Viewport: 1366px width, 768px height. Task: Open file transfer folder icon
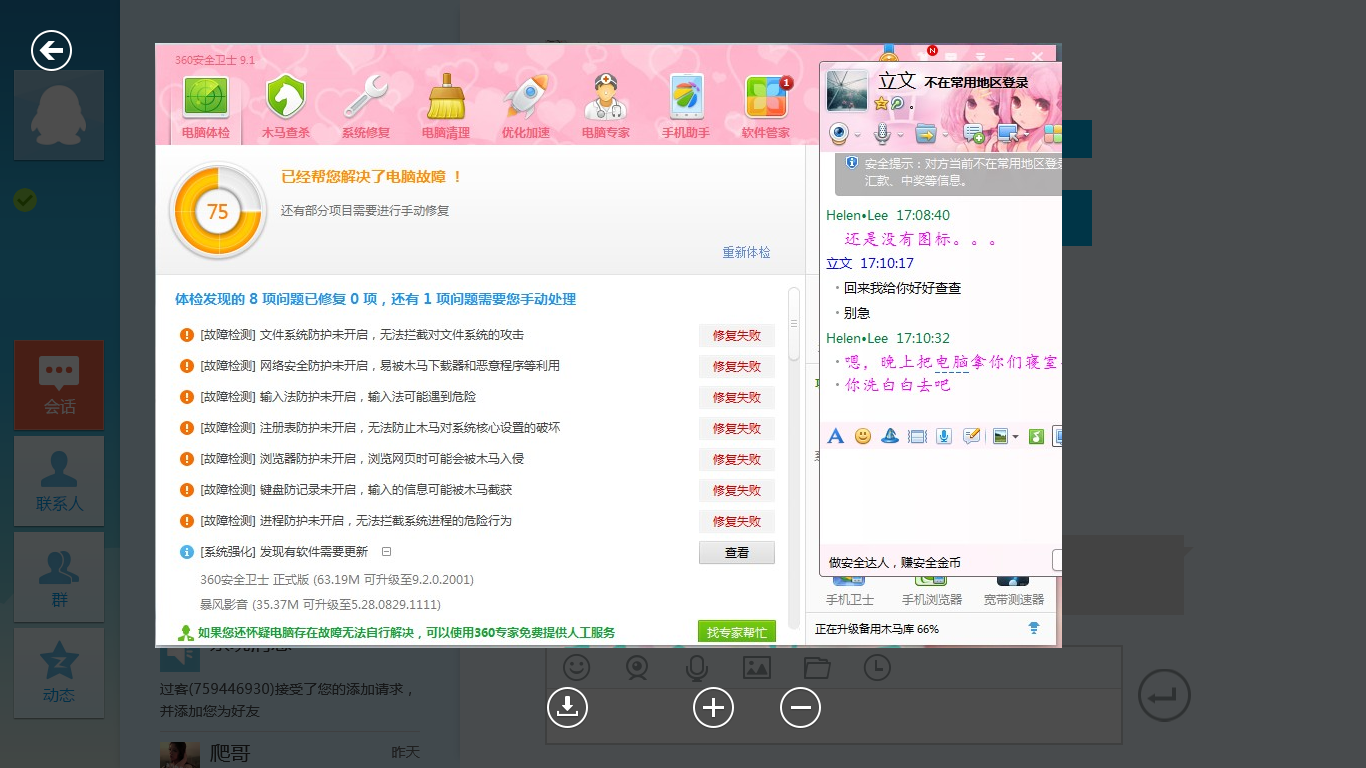924,133
